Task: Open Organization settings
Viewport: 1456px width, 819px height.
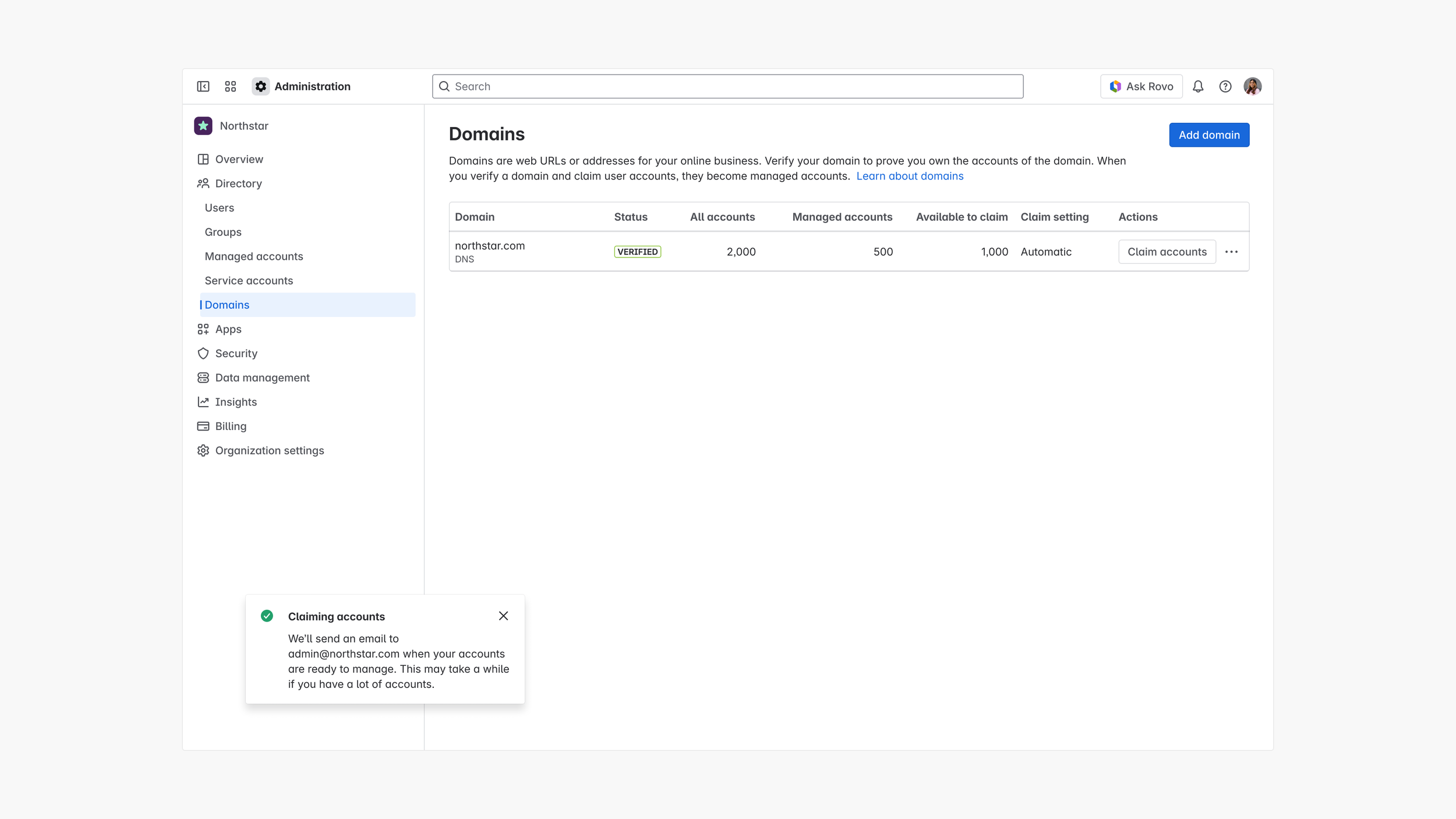Action: click(x=269, y=451)
